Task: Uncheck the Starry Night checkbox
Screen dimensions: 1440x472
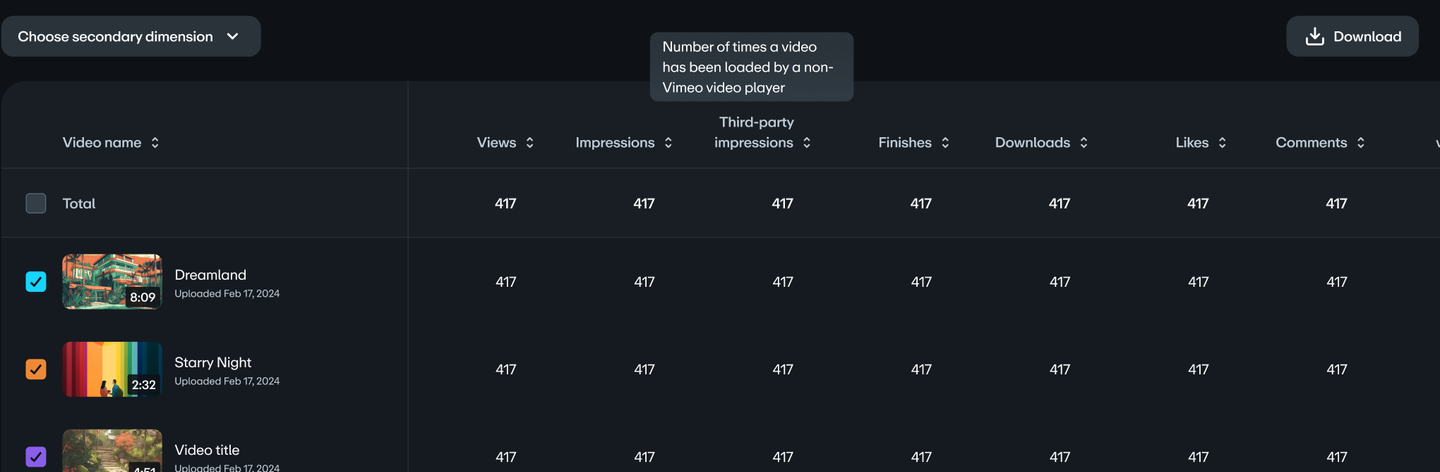Action: point(36,369)
